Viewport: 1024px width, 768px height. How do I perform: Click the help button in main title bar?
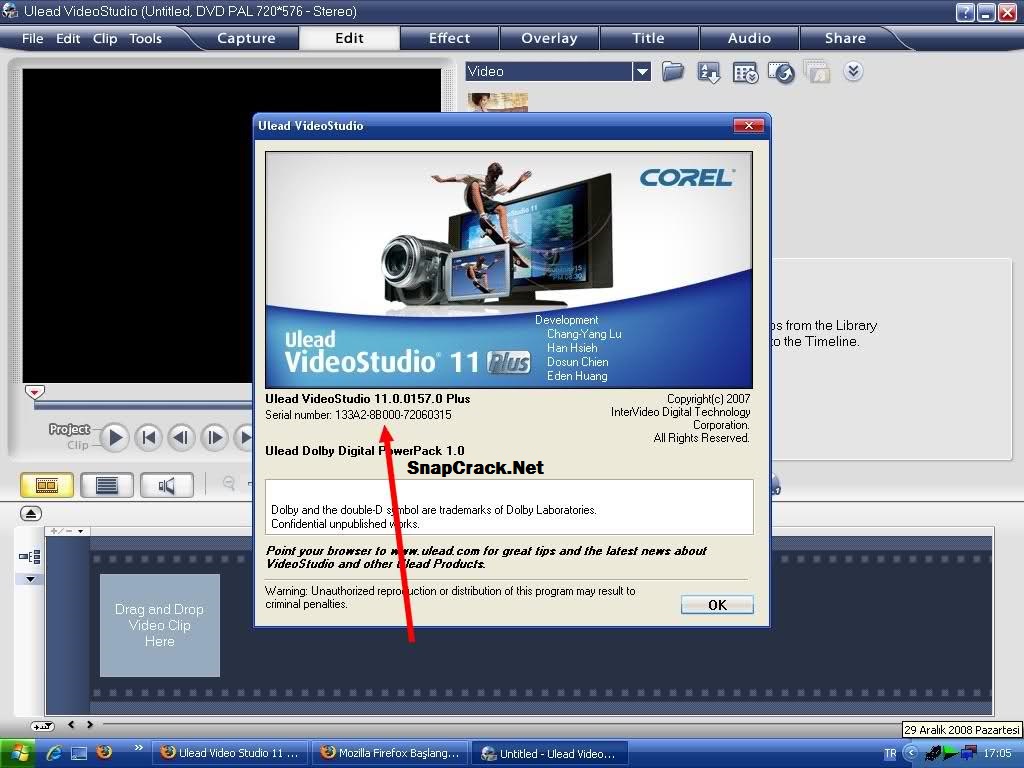pyautogui.click(x=965, y=12)
